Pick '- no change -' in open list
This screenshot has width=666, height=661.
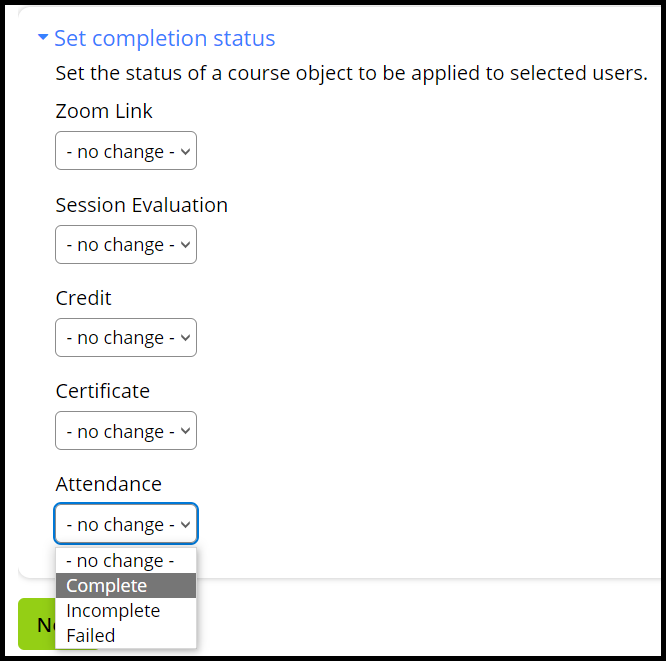click(120, 561)
